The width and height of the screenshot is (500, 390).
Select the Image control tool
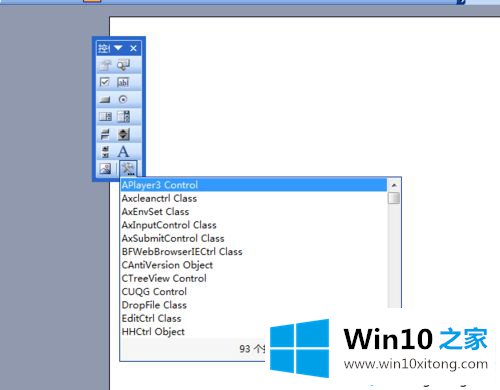coord(105,169)
